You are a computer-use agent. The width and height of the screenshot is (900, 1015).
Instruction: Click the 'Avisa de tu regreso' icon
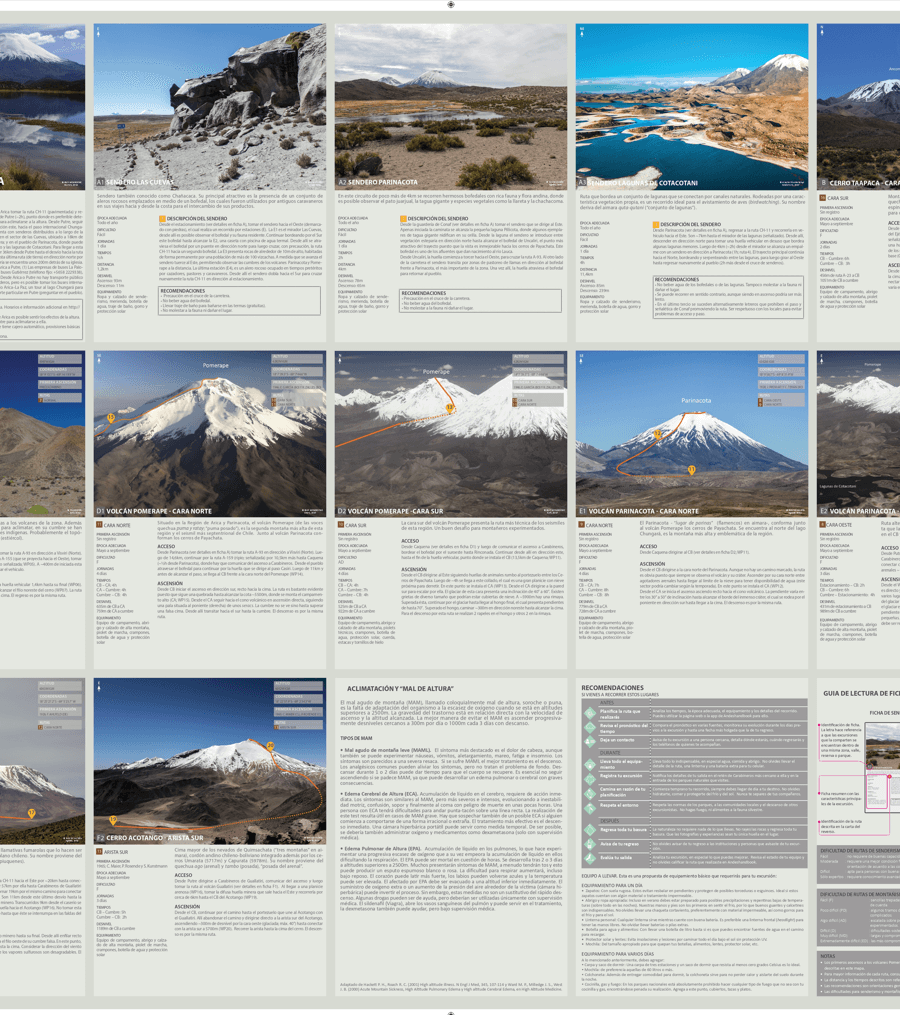click(x=590, y=845)
